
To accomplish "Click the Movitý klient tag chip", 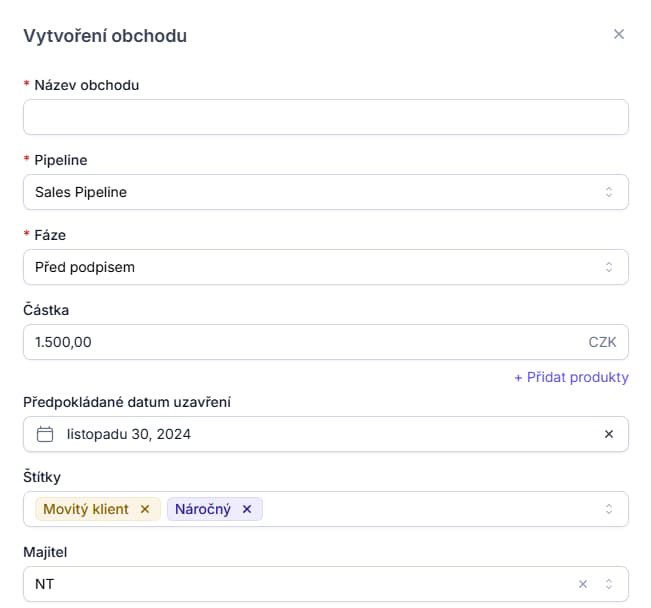I will pos(86,509).
